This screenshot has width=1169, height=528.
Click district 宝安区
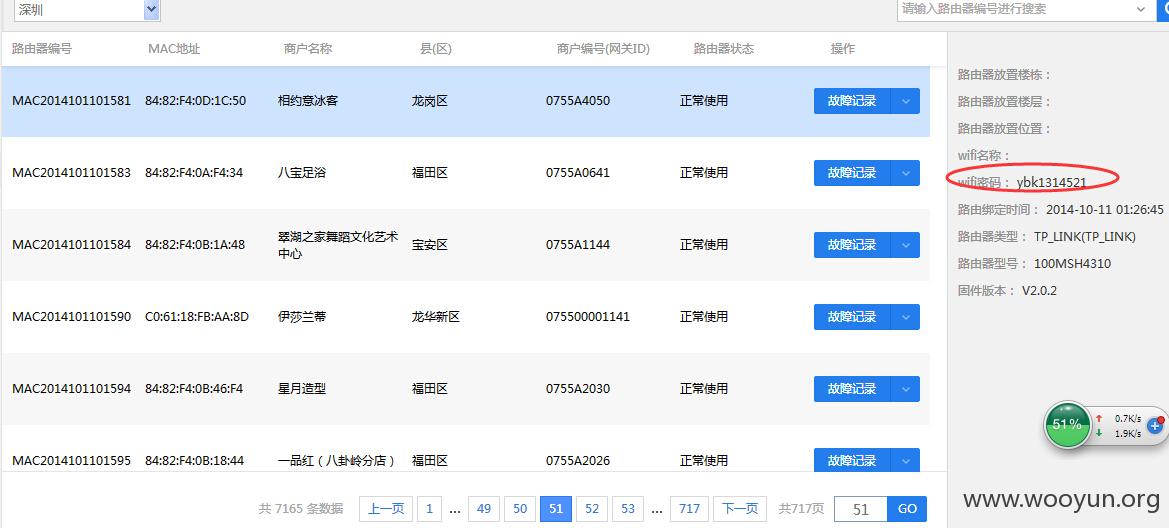[430, 245]
